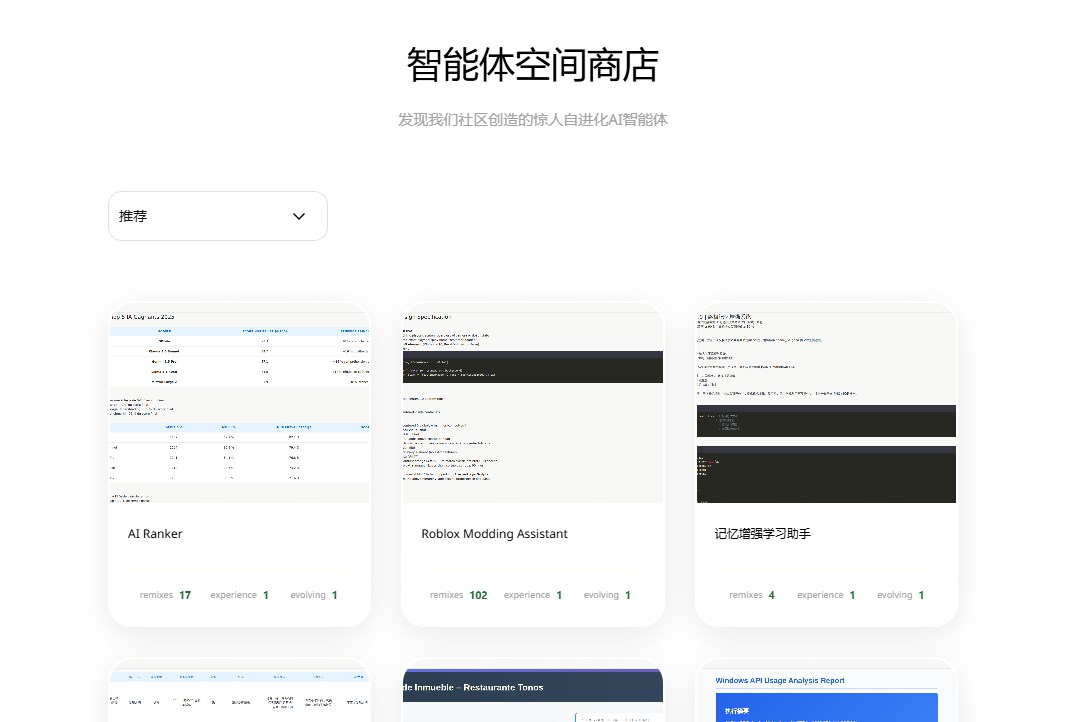This screenshot has width=1066, height=722.
Task: Click remixes 4 on 记忆增强学习助手 card
Action: 752,595
